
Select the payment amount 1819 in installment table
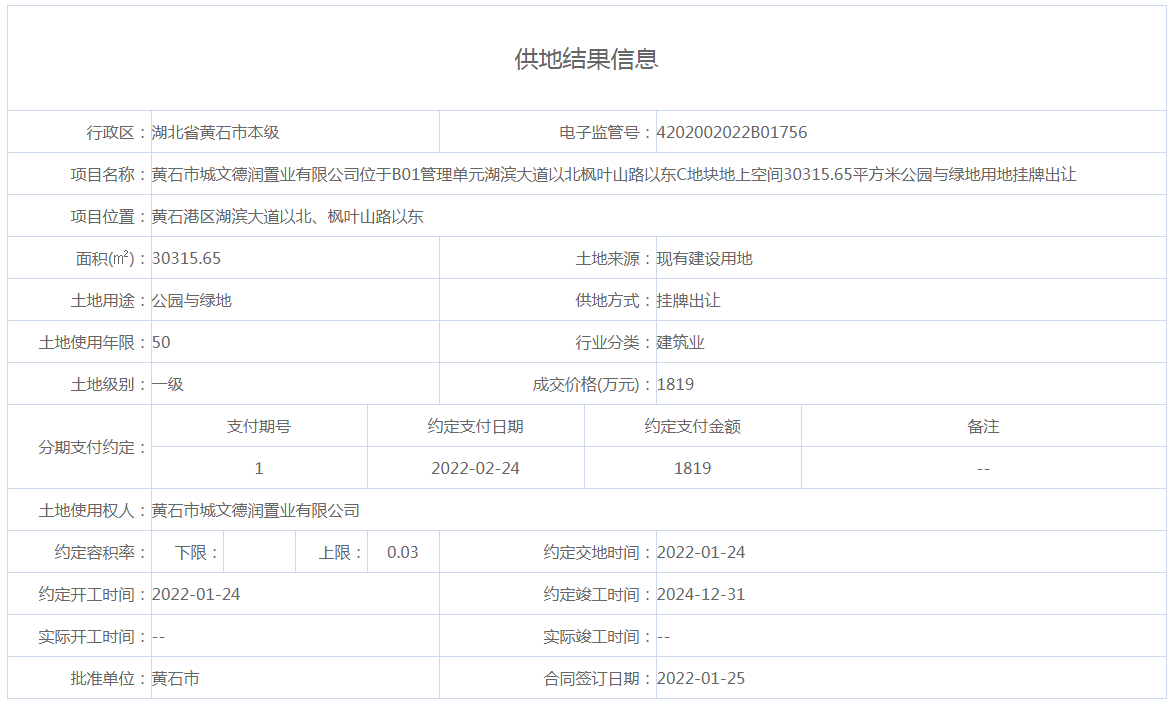tap(693, 468)
